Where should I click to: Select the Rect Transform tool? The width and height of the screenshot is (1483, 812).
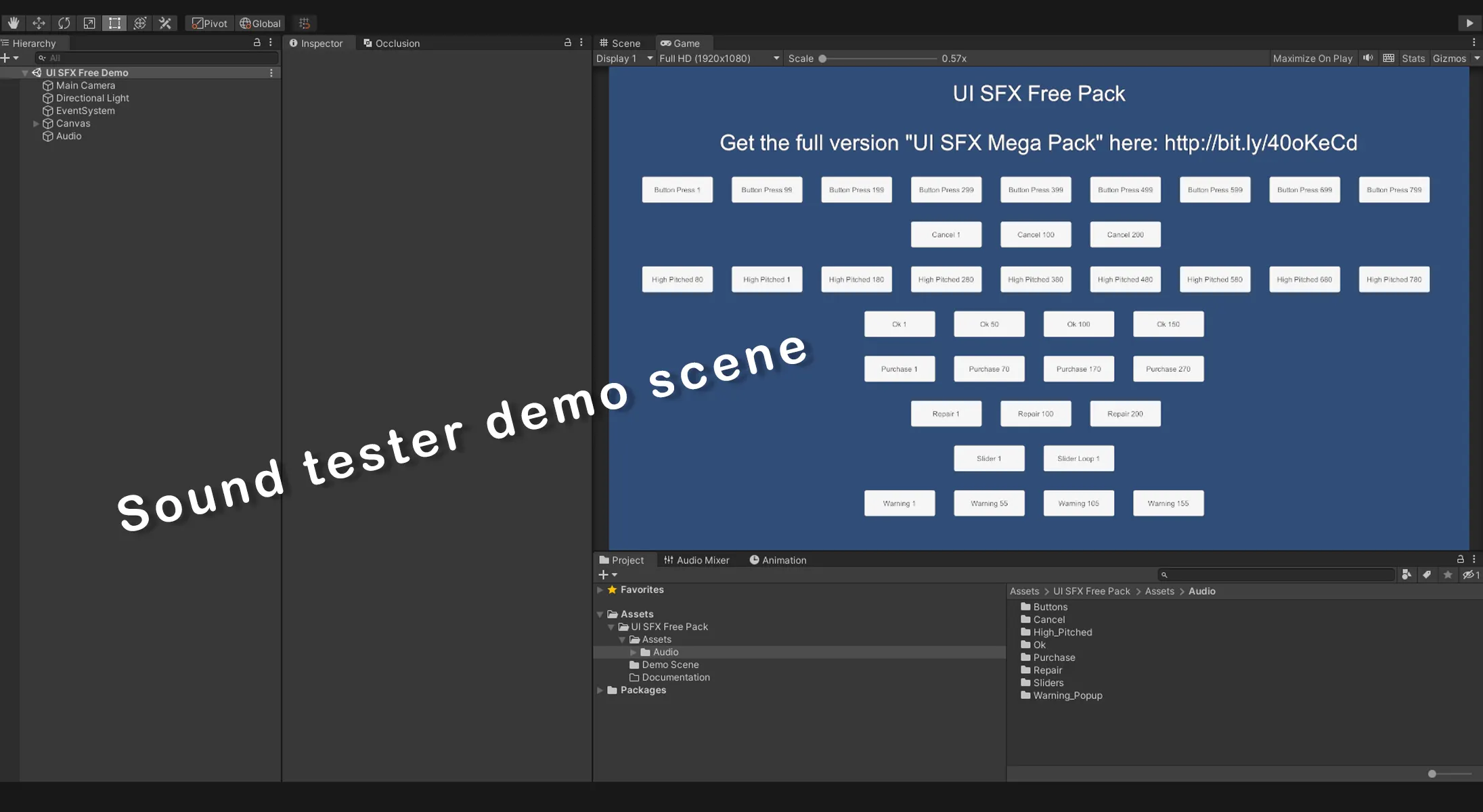(114, 23)
